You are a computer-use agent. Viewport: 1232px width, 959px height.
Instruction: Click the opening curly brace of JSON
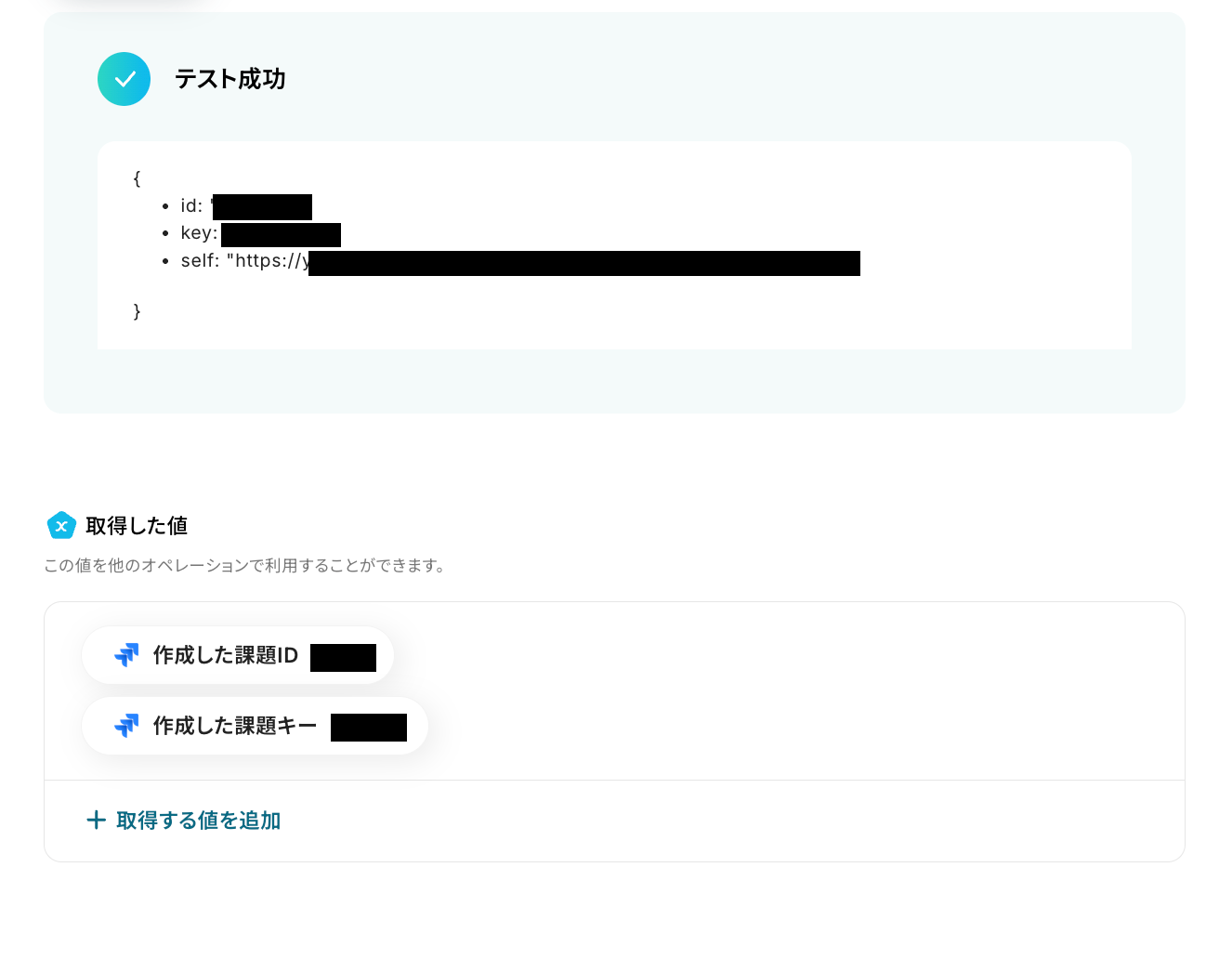click(x=137, y=178)
